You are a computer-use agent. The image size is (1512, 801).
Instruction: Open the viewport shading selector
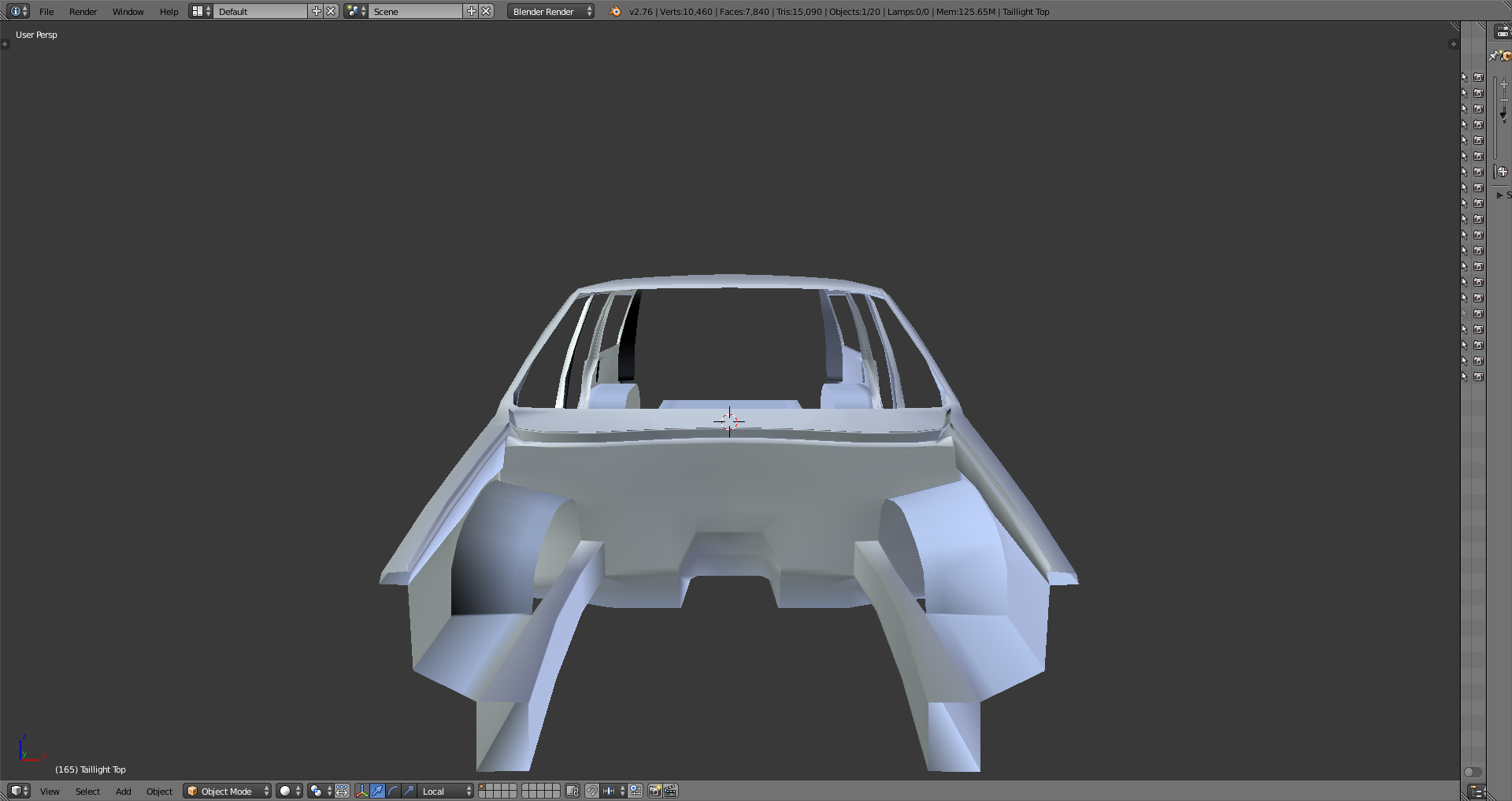(x=289, y=791)
